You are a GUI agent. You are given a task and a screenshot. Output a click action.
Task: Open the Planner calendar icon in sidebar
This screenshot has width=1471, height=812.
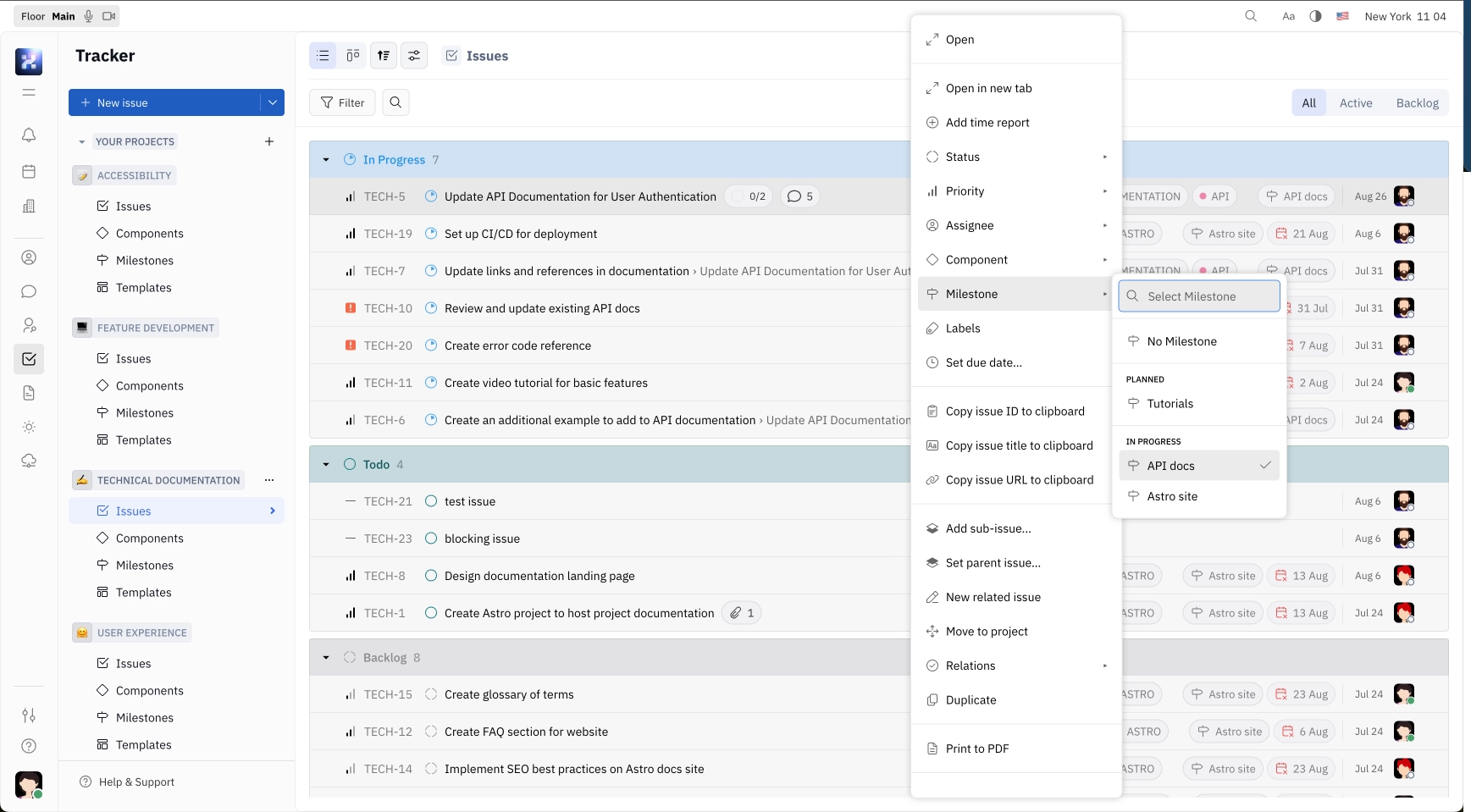29,171
